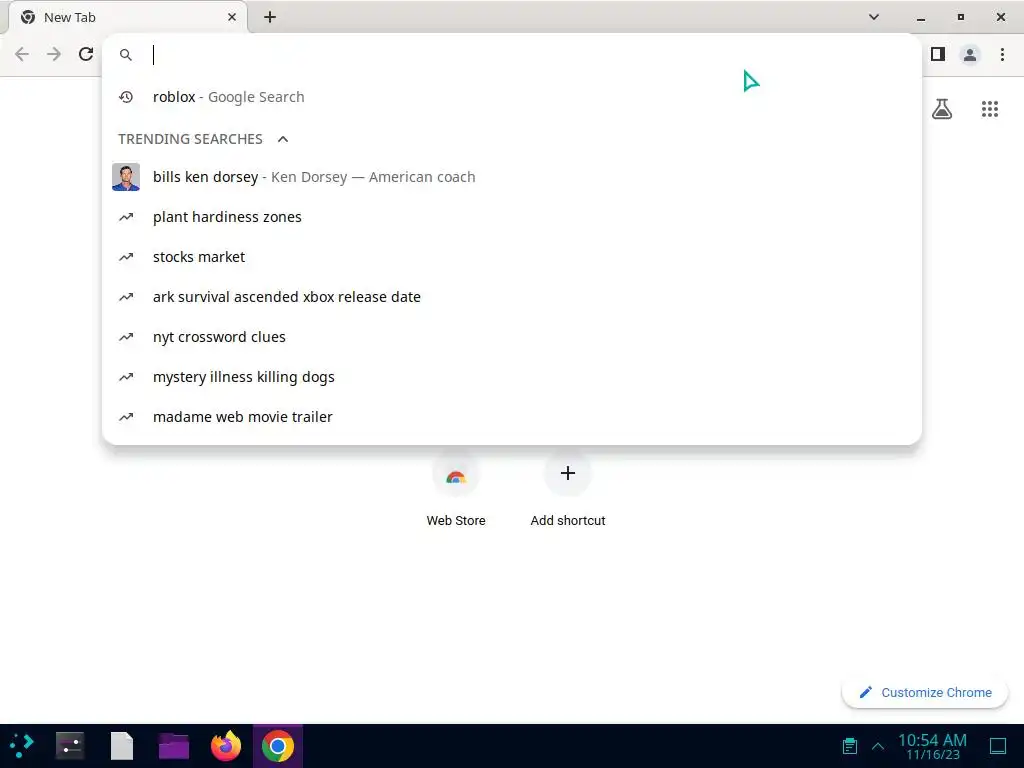Click the 10:54 AM taskbar clock
This screenshot has height=768, width=1024.
932,746
